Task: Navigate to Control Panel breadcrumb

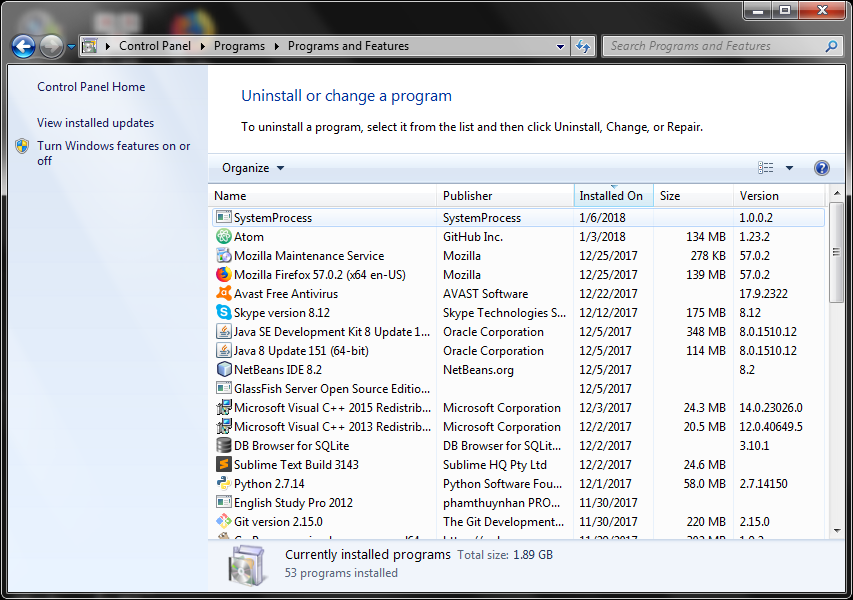Action: 155,46
